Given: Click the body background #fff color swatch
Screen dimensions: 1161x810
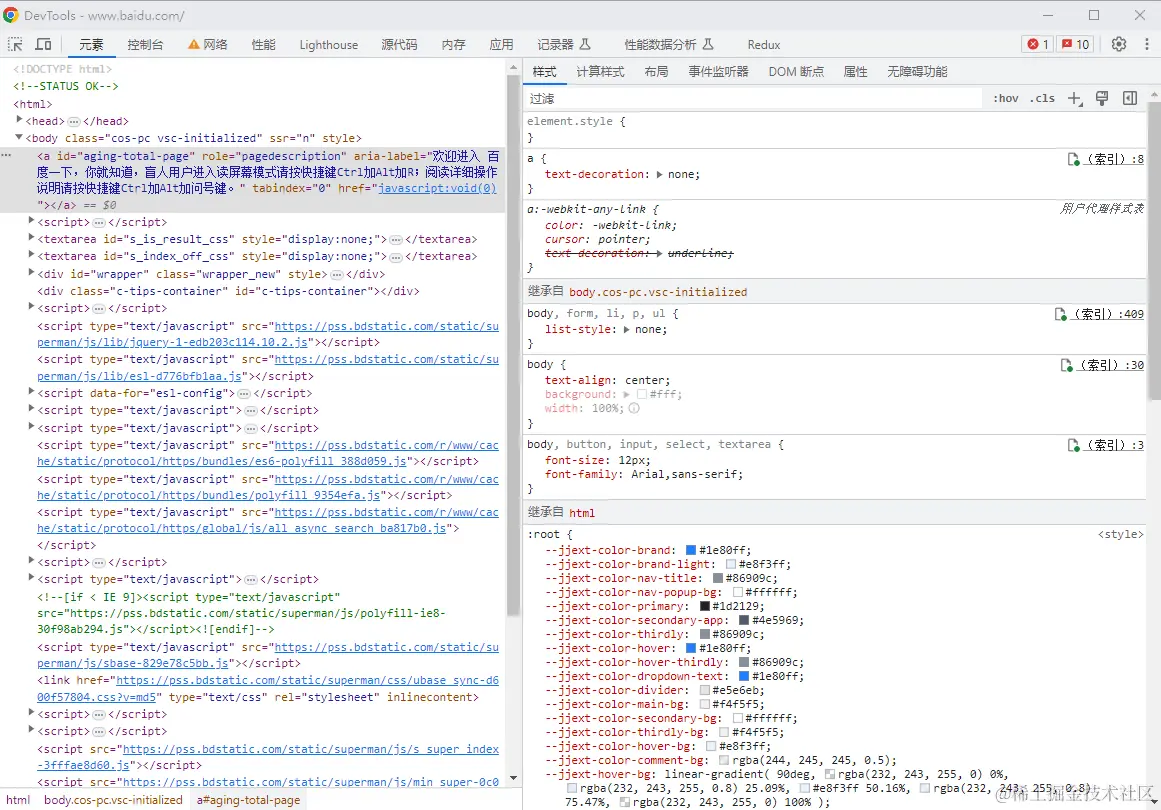Looking at the screenshot, I should pyautogui.click(x=642, y=395).
